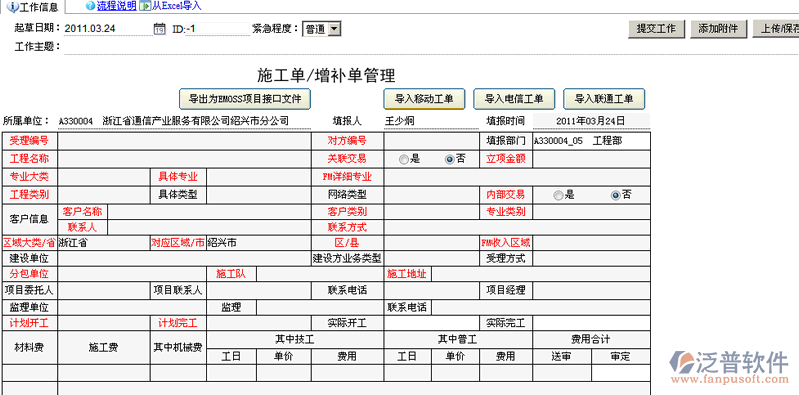Image resolution: width=799 pixels, height=395 pixels.
Task: Open the 紧急程度 dropdown
Action: tap(322, 29)
